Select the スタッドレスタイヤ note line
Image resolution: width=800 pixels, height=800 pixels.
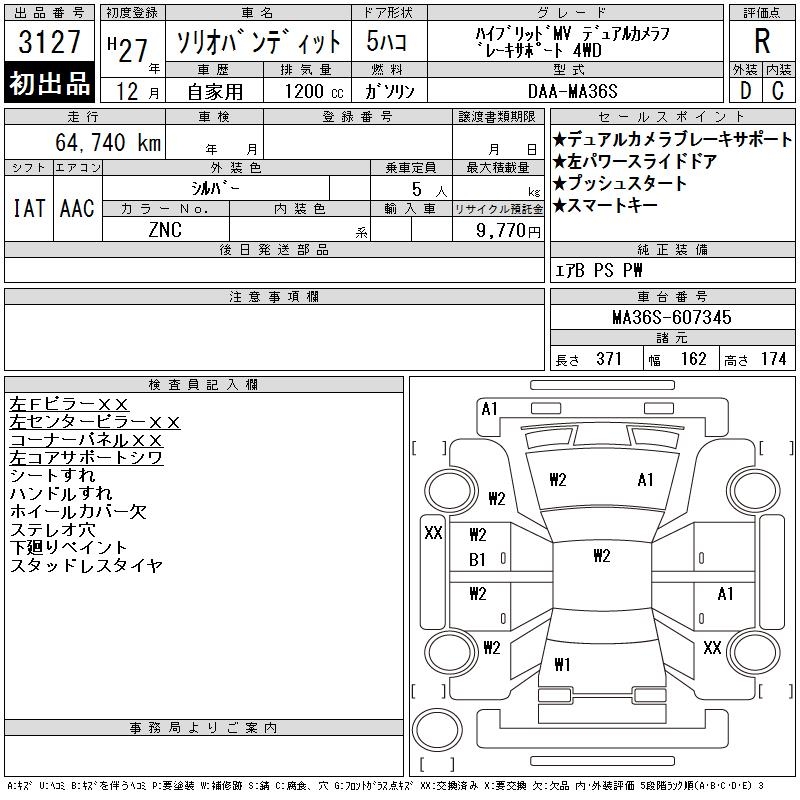[86, 566]
